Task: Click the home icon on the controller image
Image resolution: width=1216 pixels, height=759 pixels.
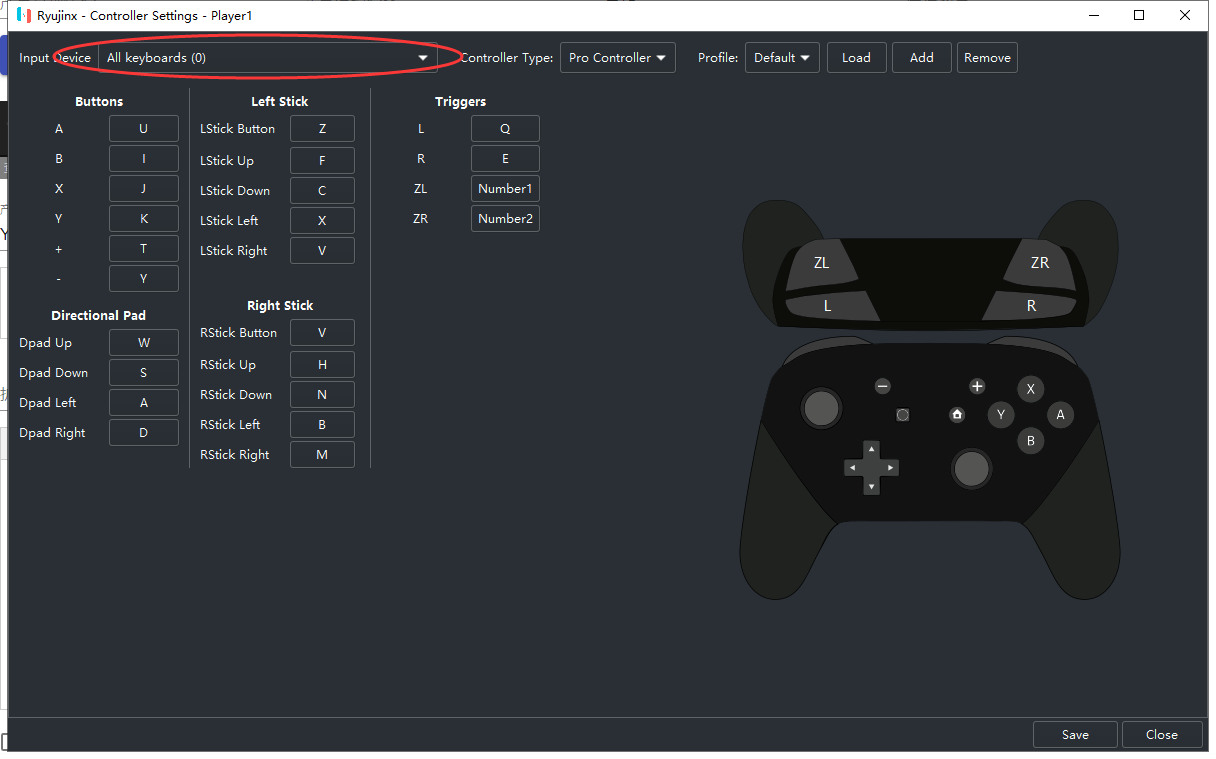Action: click(x=957, y=414)
